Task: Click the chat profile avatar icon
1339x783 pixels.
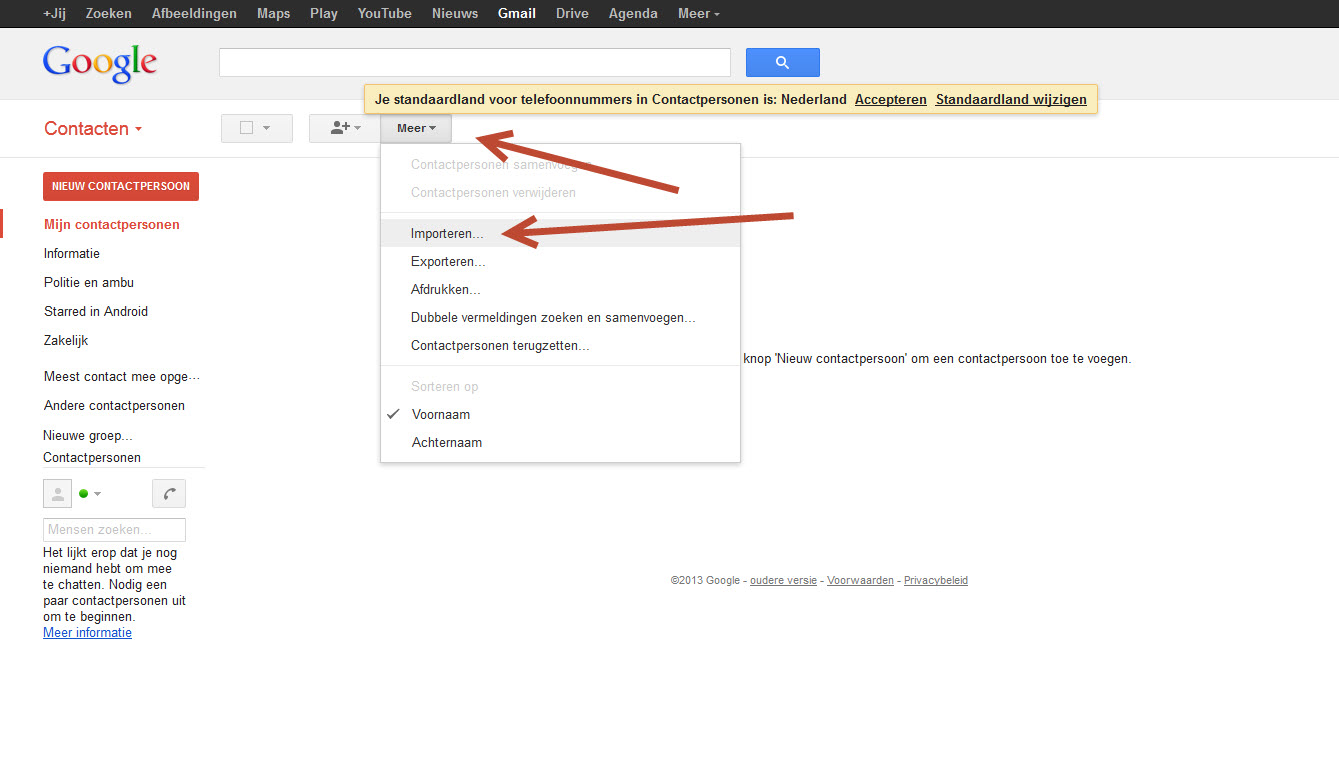Action: 57,494
